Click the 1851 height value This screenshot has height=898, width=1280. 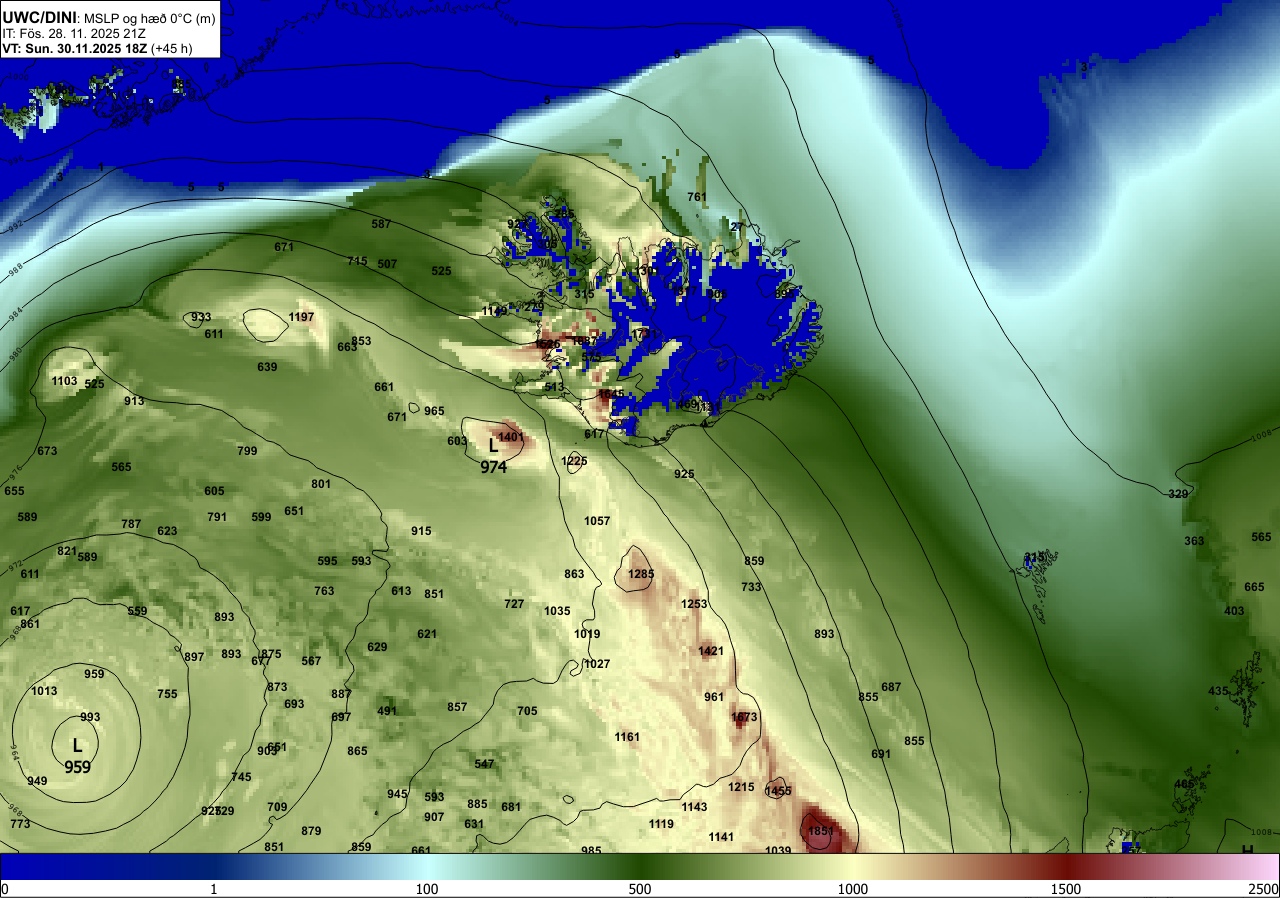(x=820, y=831)
